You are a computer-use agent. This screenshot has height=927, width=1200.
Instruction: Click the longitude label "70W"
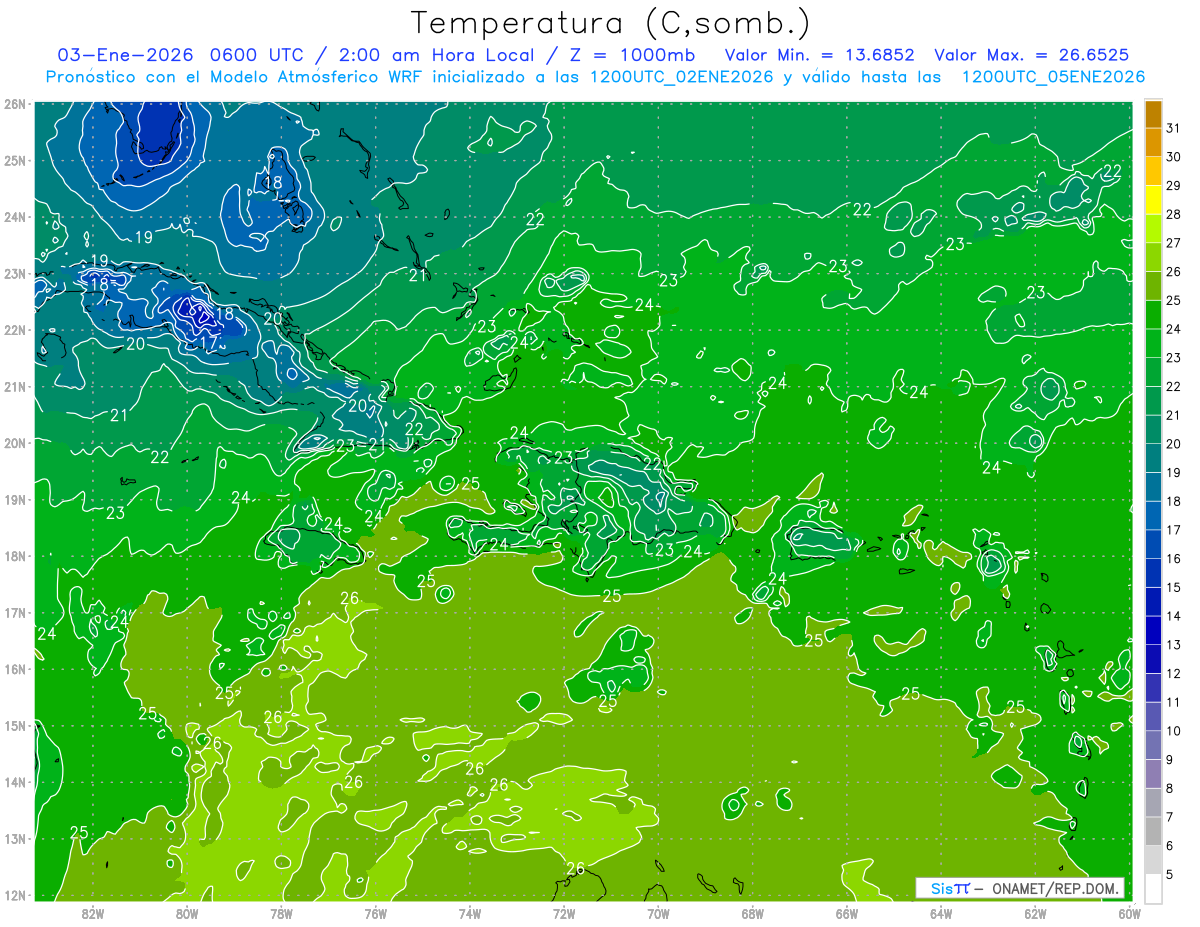point(658,913)
